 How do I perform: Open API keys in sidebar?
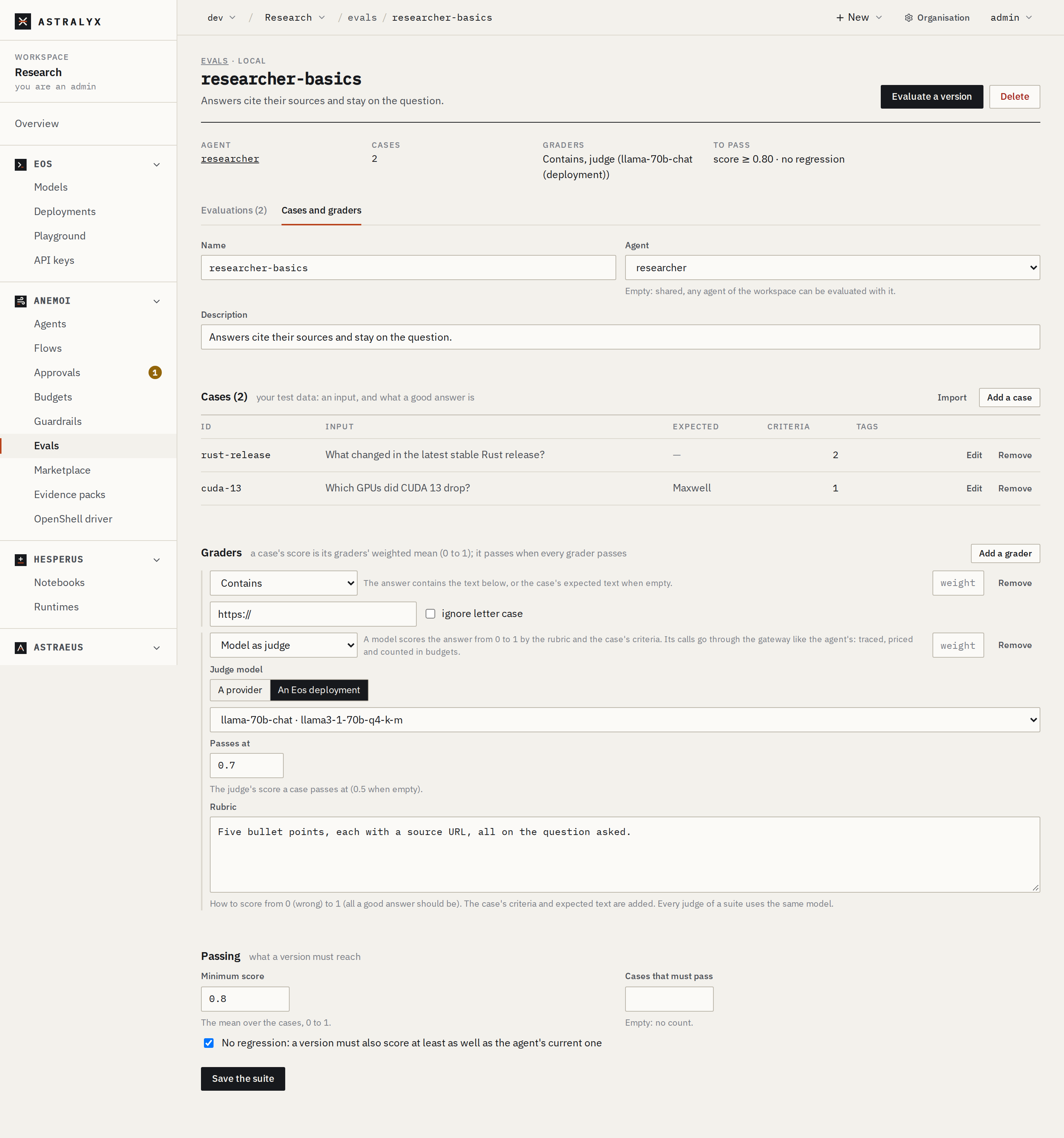coord(54,260)
